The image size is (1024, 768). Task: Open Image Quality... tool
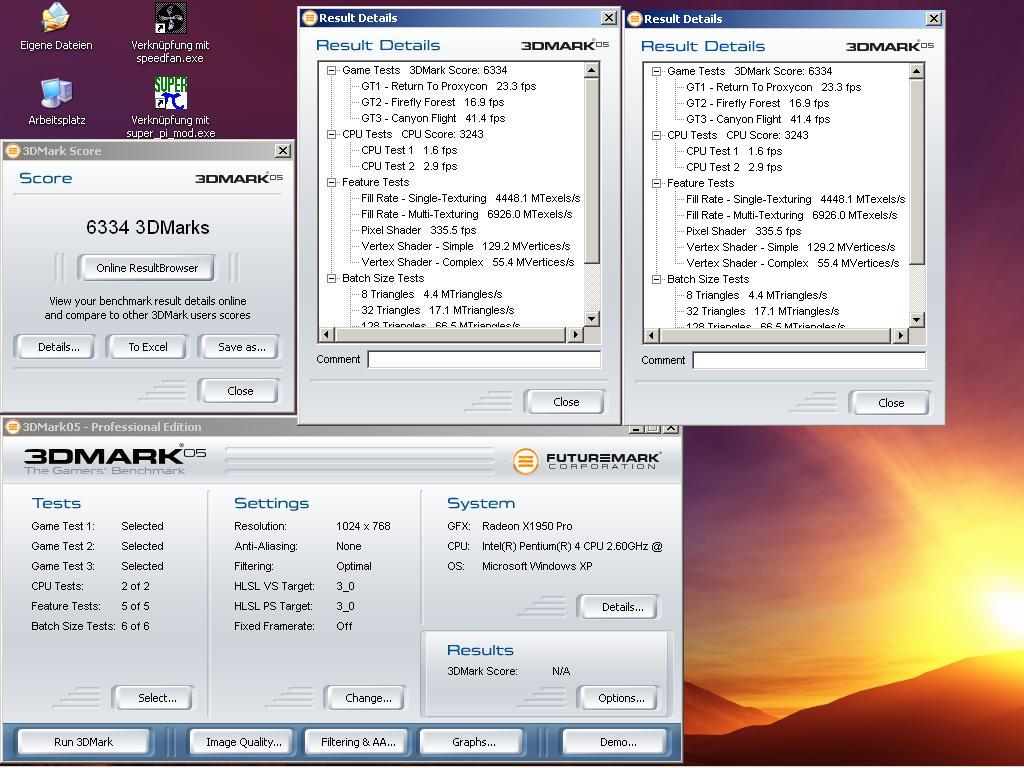[243, 742]
